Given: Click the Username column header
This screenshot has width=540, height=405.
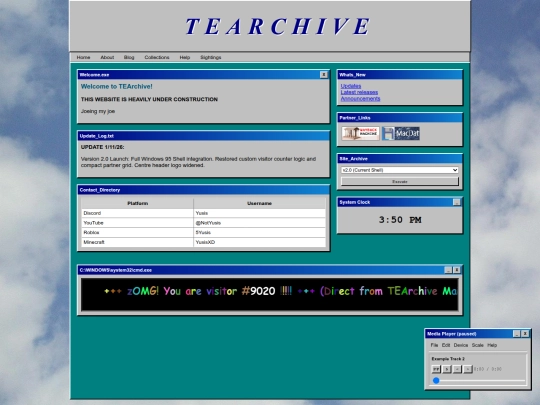Looking at the screenshot, I should (259, 203).
